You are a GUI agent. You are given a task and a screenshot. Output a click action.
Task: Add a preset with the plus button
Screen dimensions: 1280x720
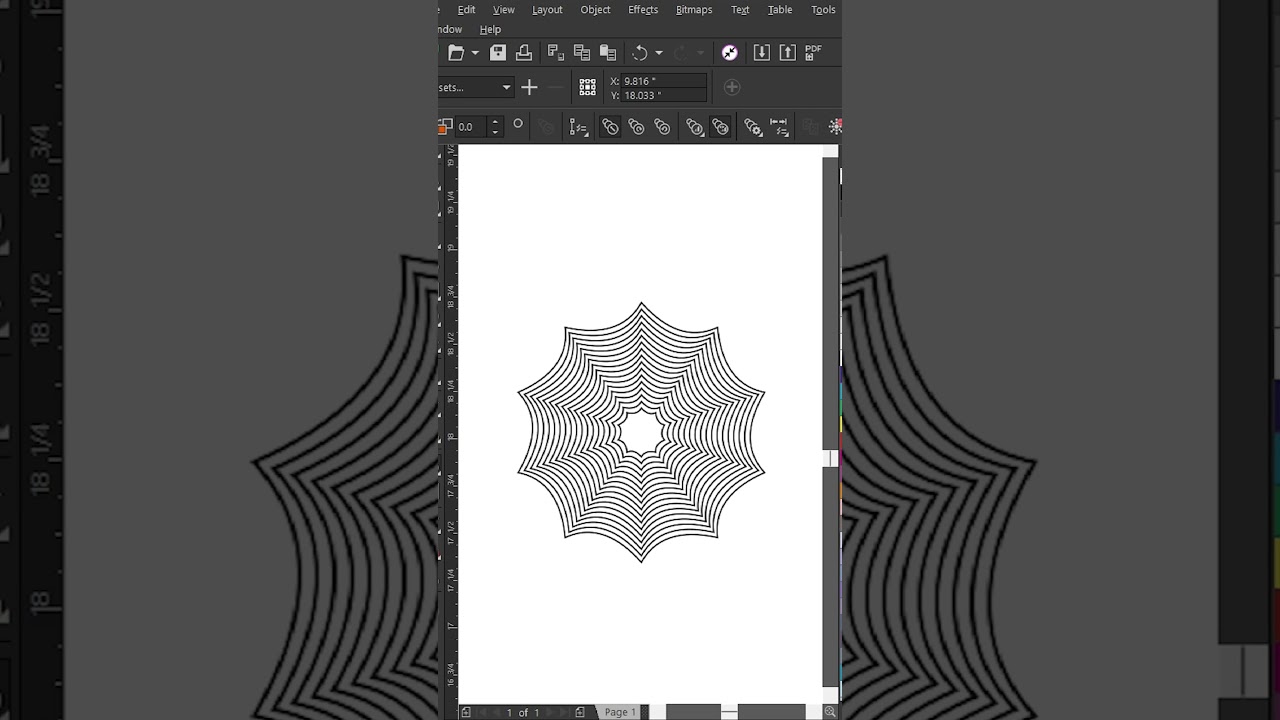click(x=529, y=88)
